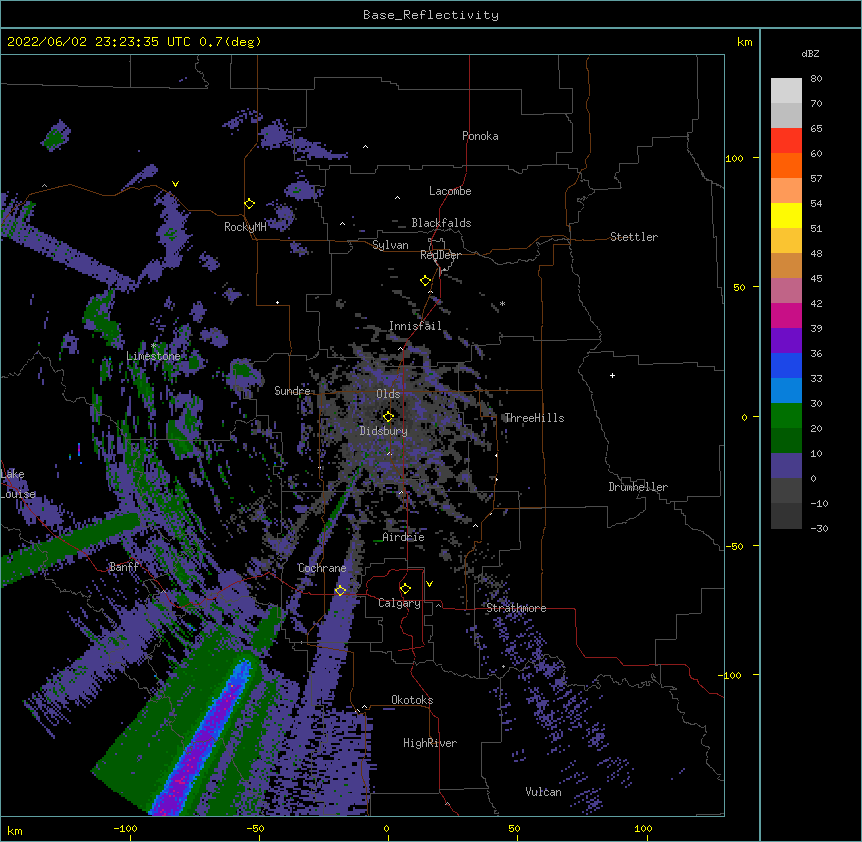Click the RockyMH label

[x=245, y=227]
